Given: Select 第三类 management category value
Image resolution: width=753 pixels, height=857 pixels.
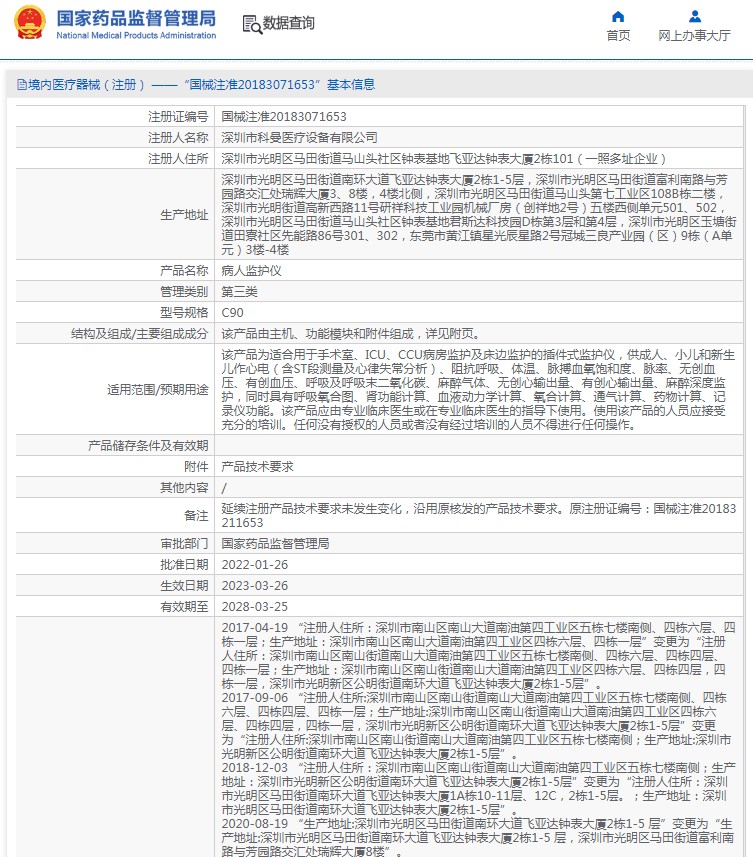Looking at the screenshot, I should click(239, 292).
